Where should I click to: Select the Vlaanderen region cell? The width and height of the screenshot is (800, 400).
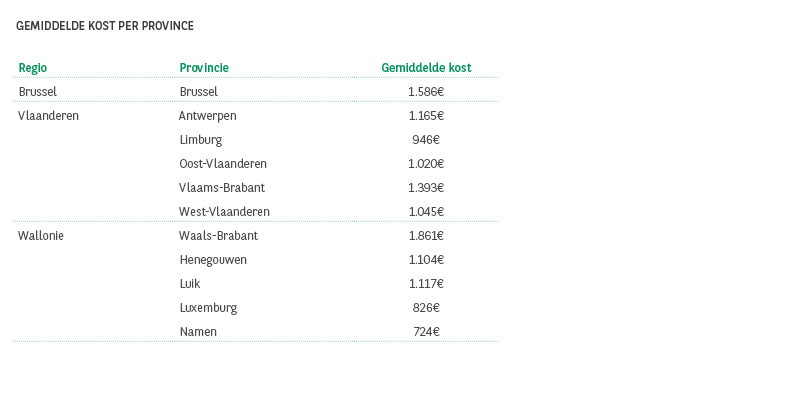tap(48, 116)
